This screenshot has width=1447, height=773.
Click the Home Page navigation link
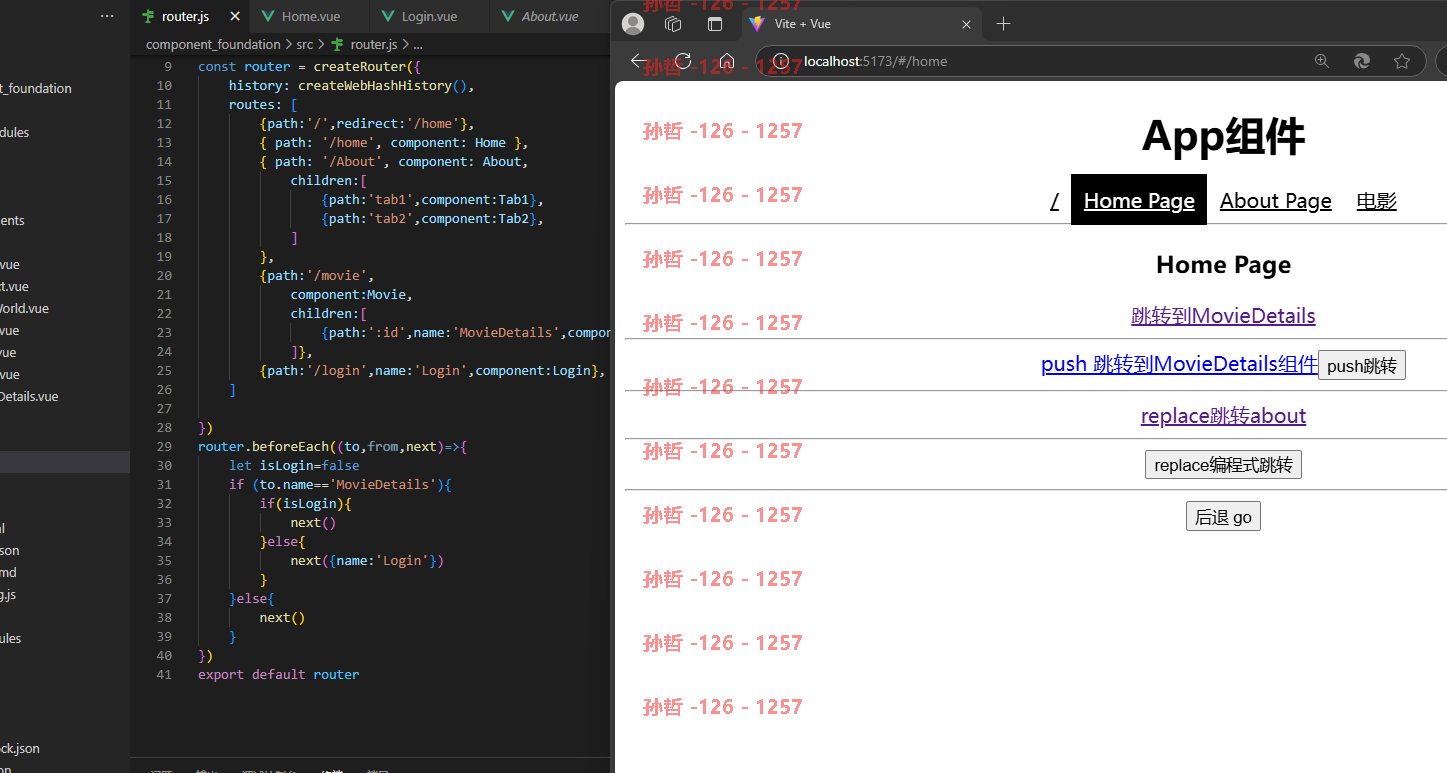(1139, 201)
